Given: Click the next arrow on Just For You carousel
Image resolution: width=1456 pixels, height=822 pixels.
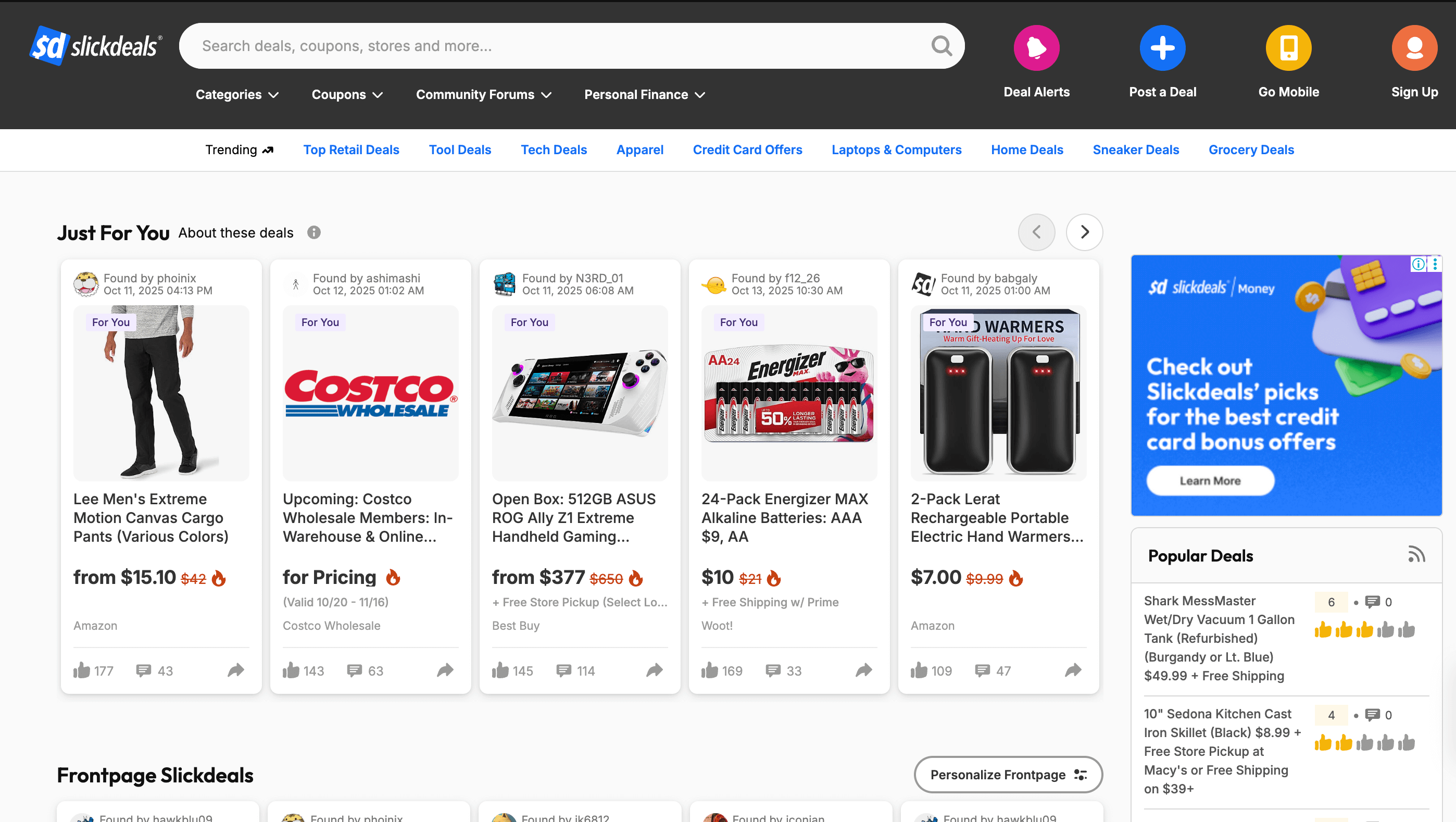Looking at the screenshot, I should 1084,232.
